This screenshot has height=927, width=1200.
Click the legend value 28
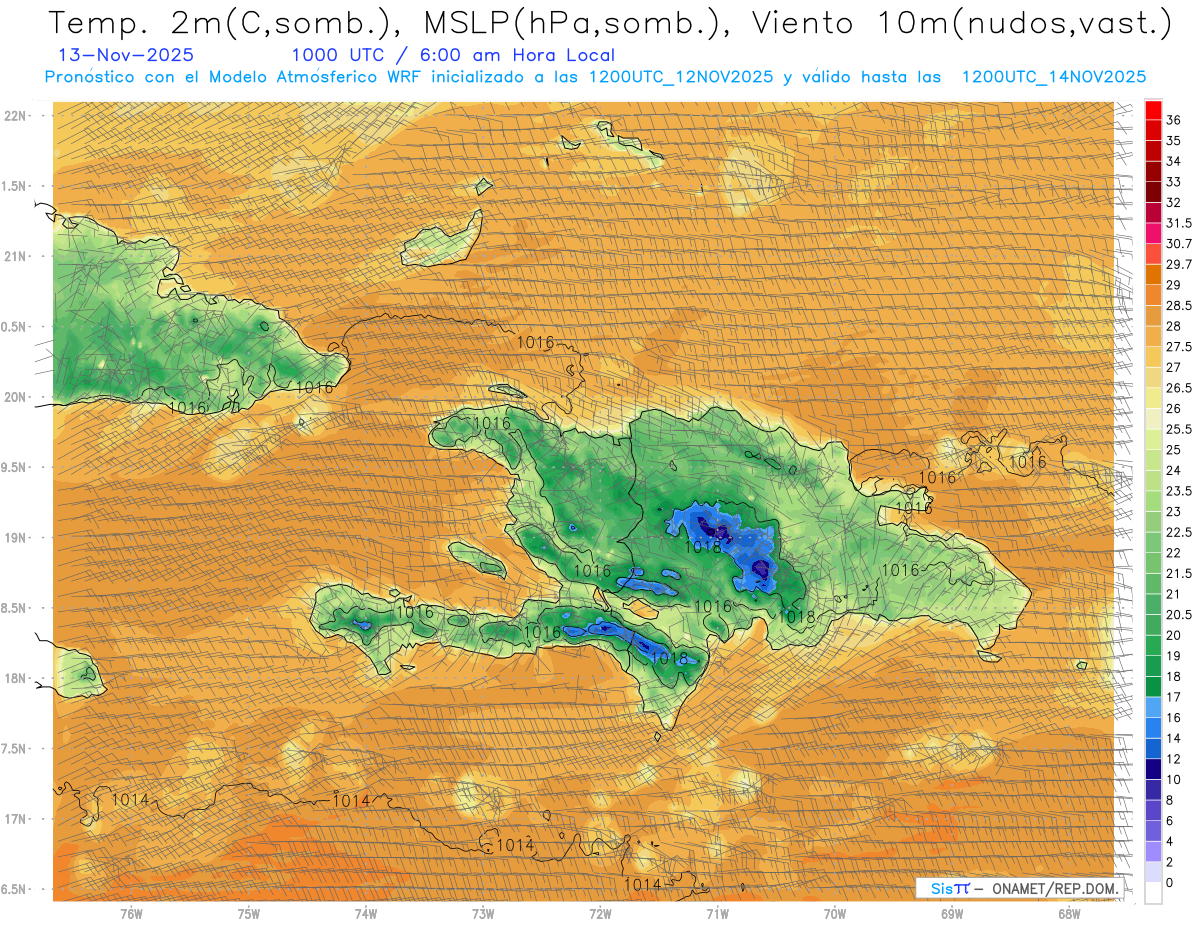[1174, 327]
